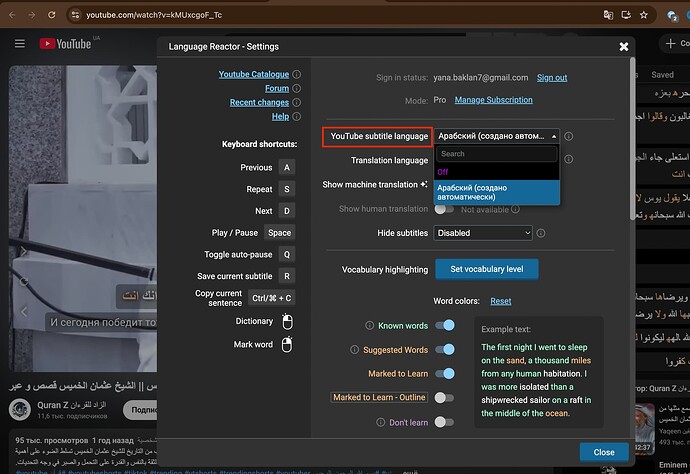Toggle Known words highlighting switch
This screenshot has width=690, height=474.
(445, 325)
